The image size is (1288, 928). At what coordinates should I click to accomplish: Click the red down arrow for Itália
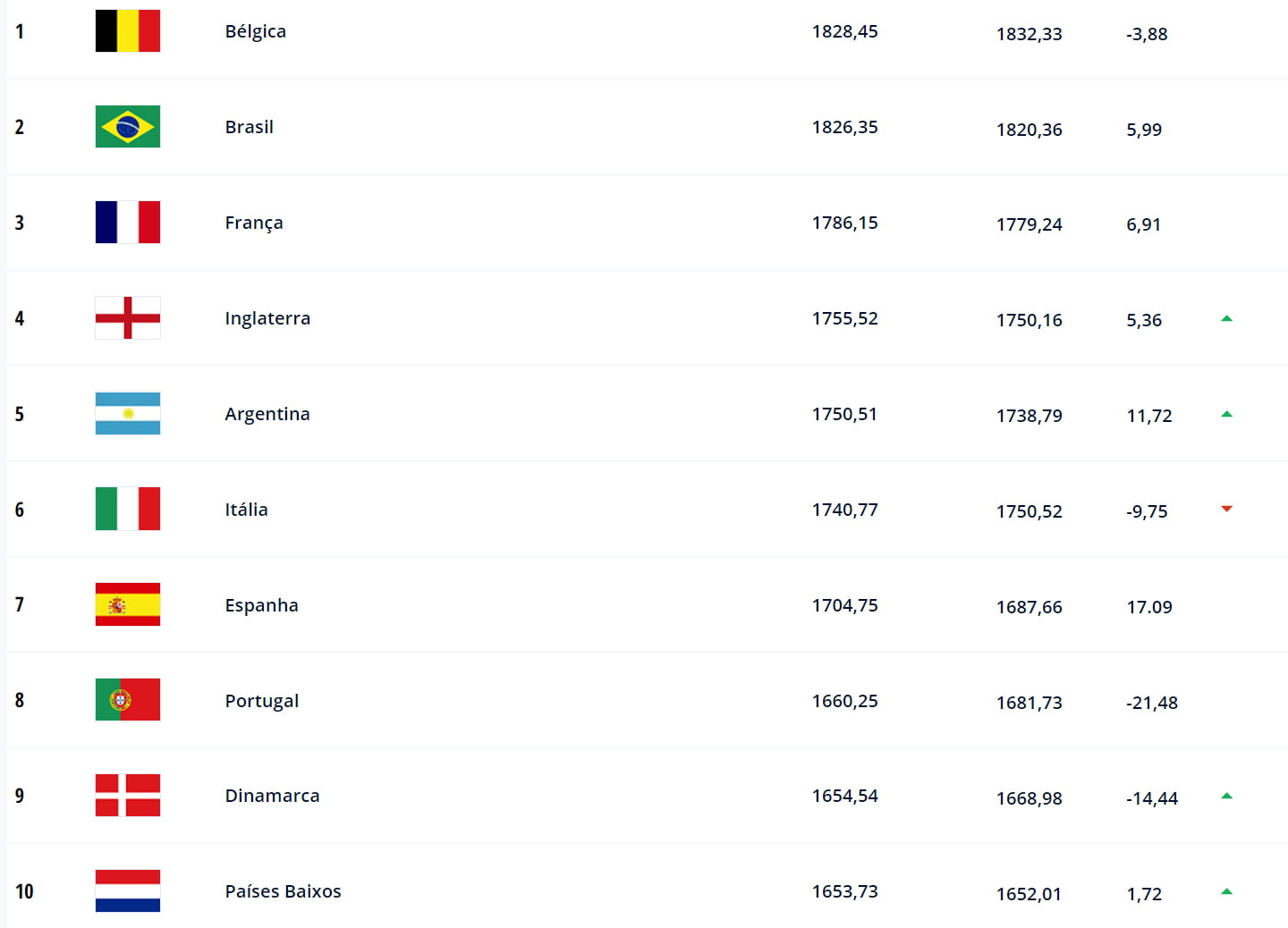pyautogui.click(x=1227, y=509)
